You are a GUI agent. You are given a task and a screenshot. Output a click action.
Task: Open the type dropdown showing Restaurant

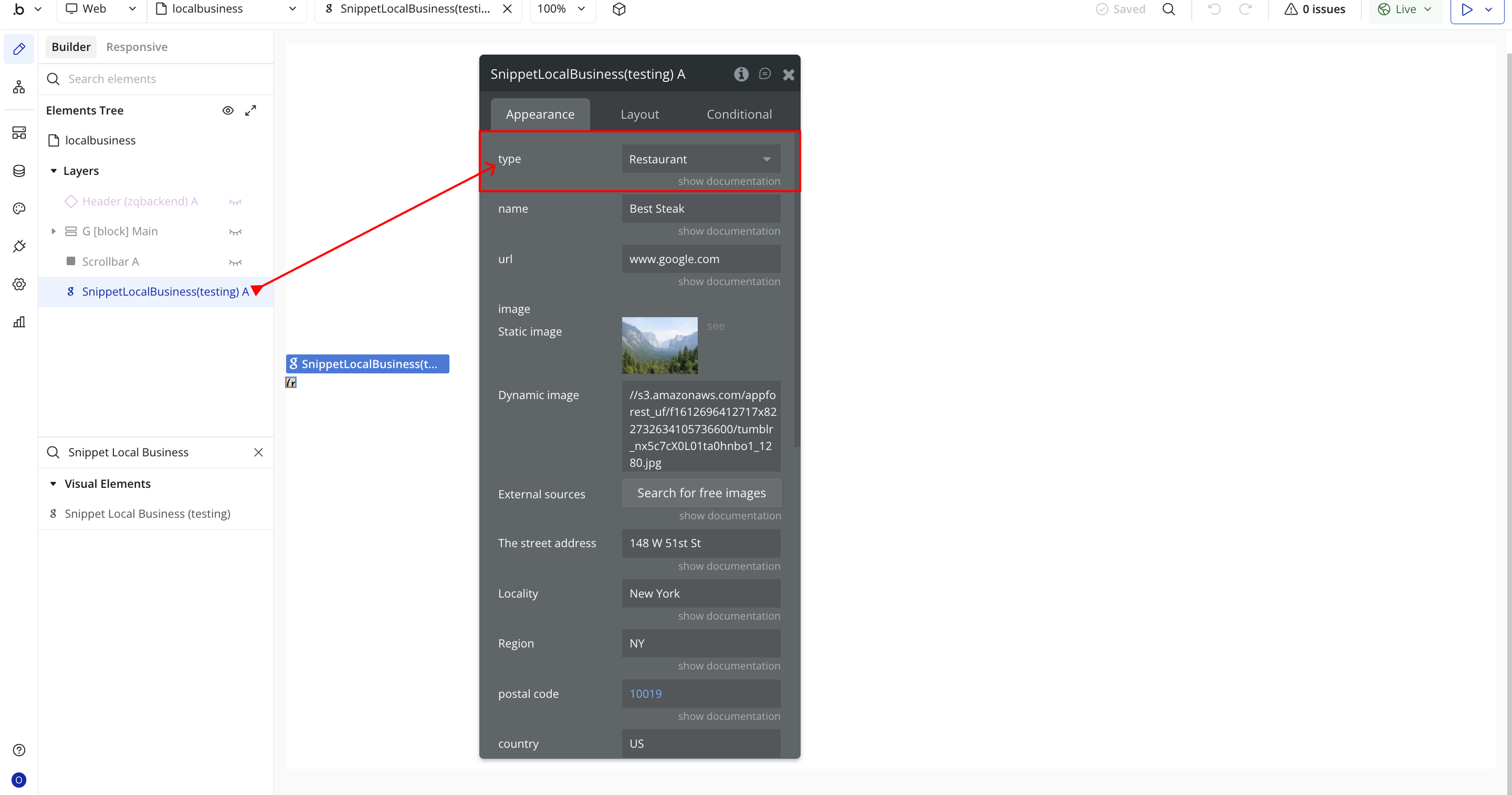(701, 159)
